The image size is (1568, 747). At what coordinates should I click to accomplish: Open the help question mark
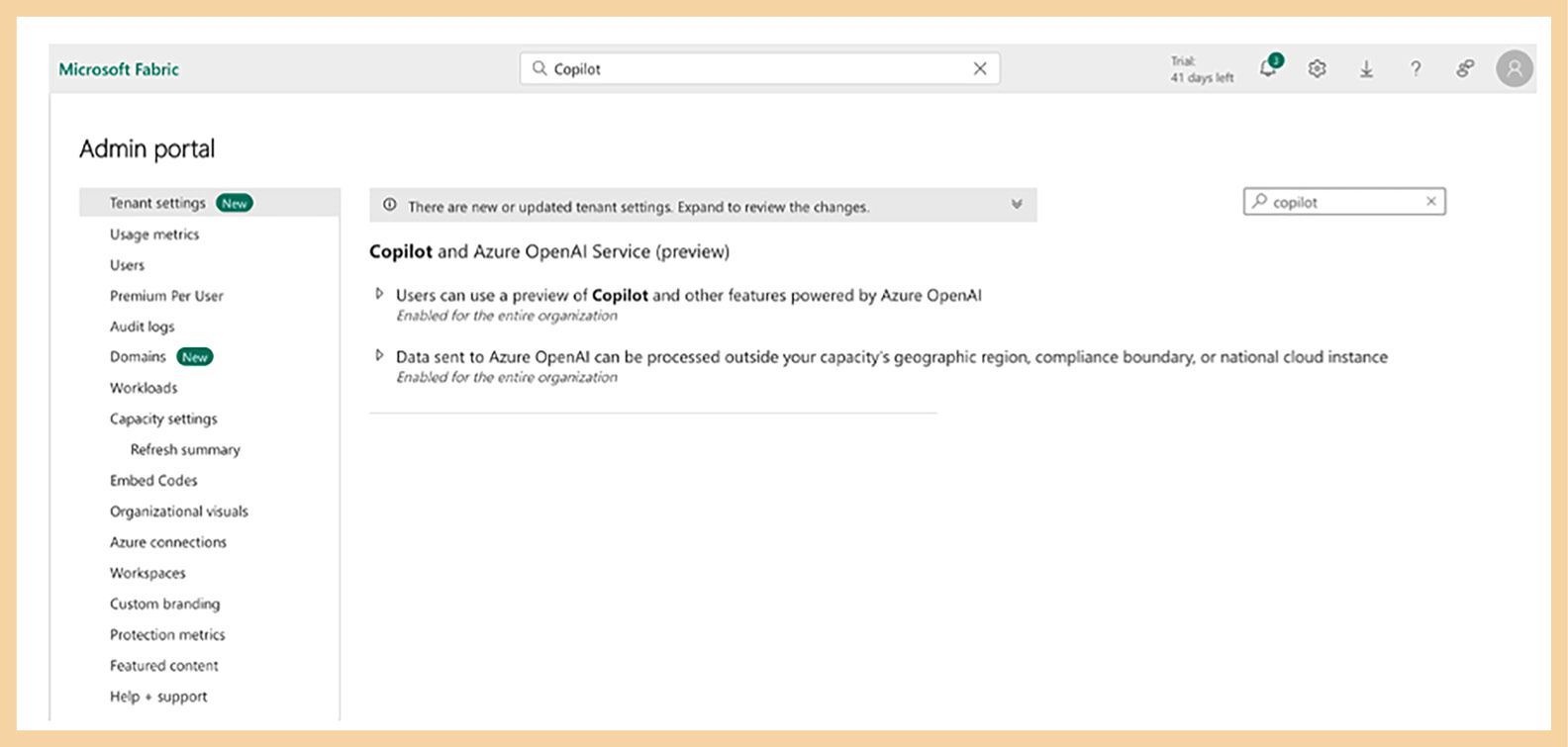coord(1416,68)
